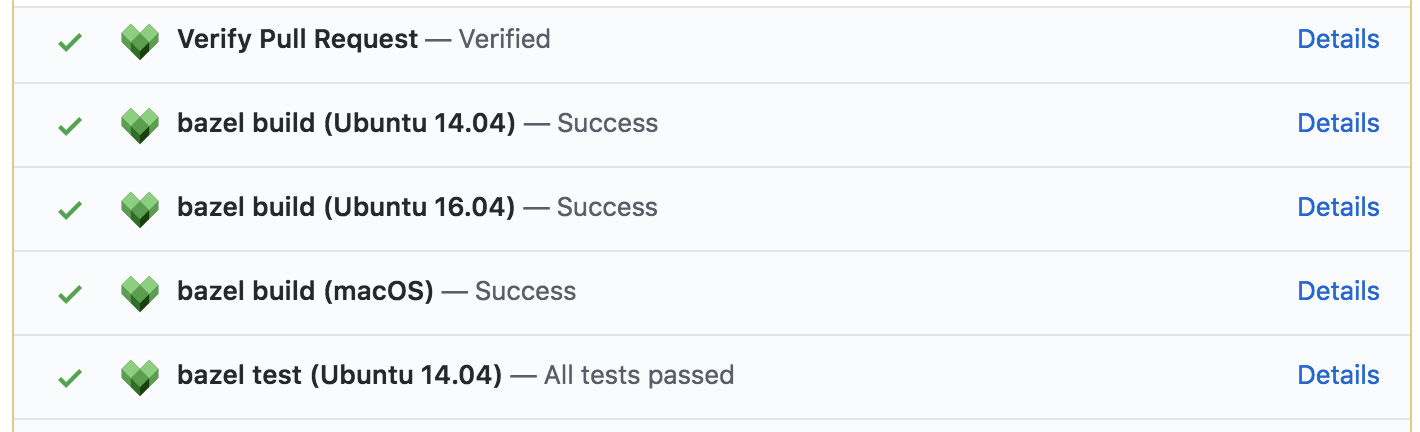
Task: Select "bazel build (Ubuntu 16.04)" check name
Action: (x=346, y=207)
